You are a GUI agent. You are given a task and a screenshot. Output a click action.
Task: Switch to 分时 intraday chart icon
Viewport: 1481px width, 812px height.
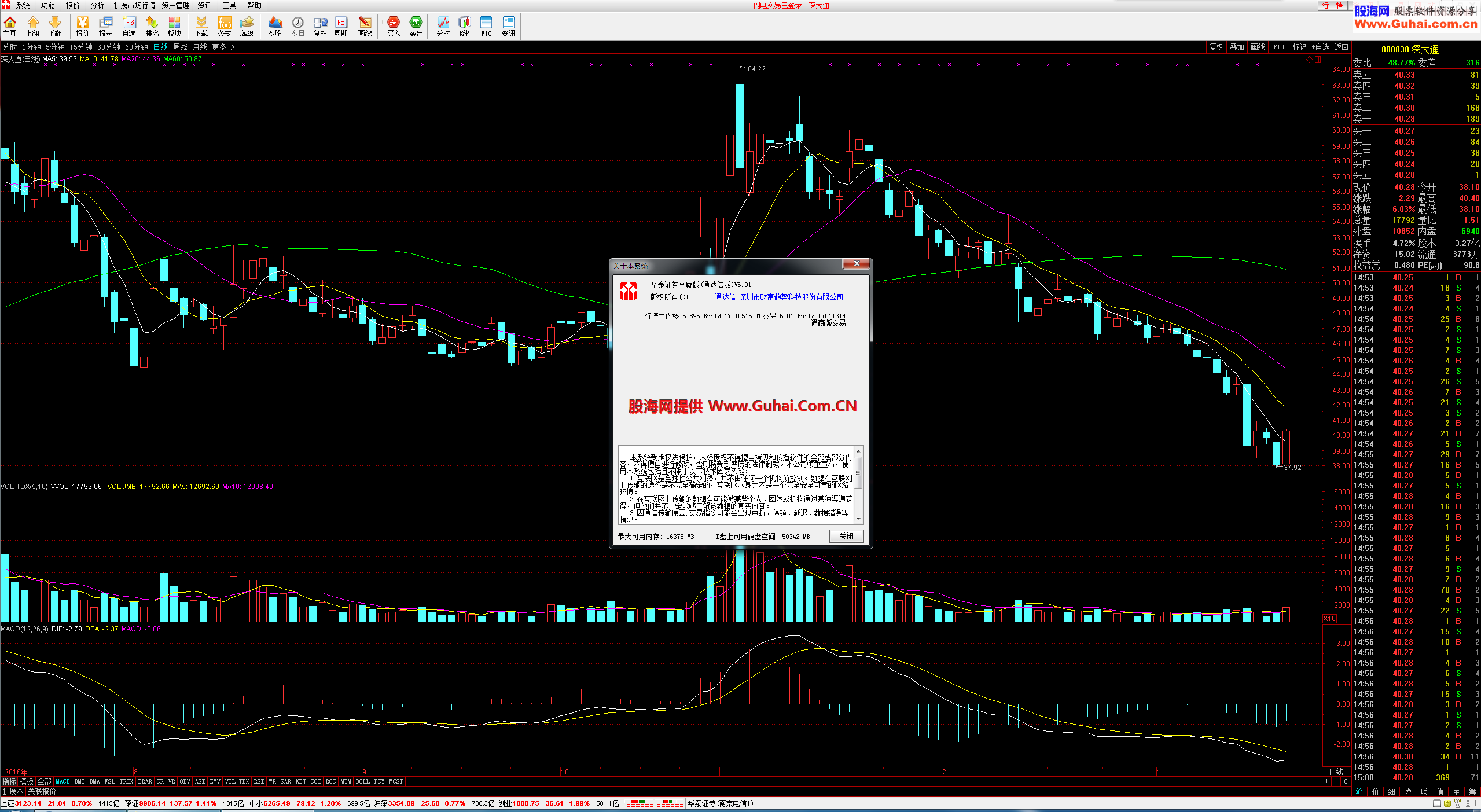[443, 27]
